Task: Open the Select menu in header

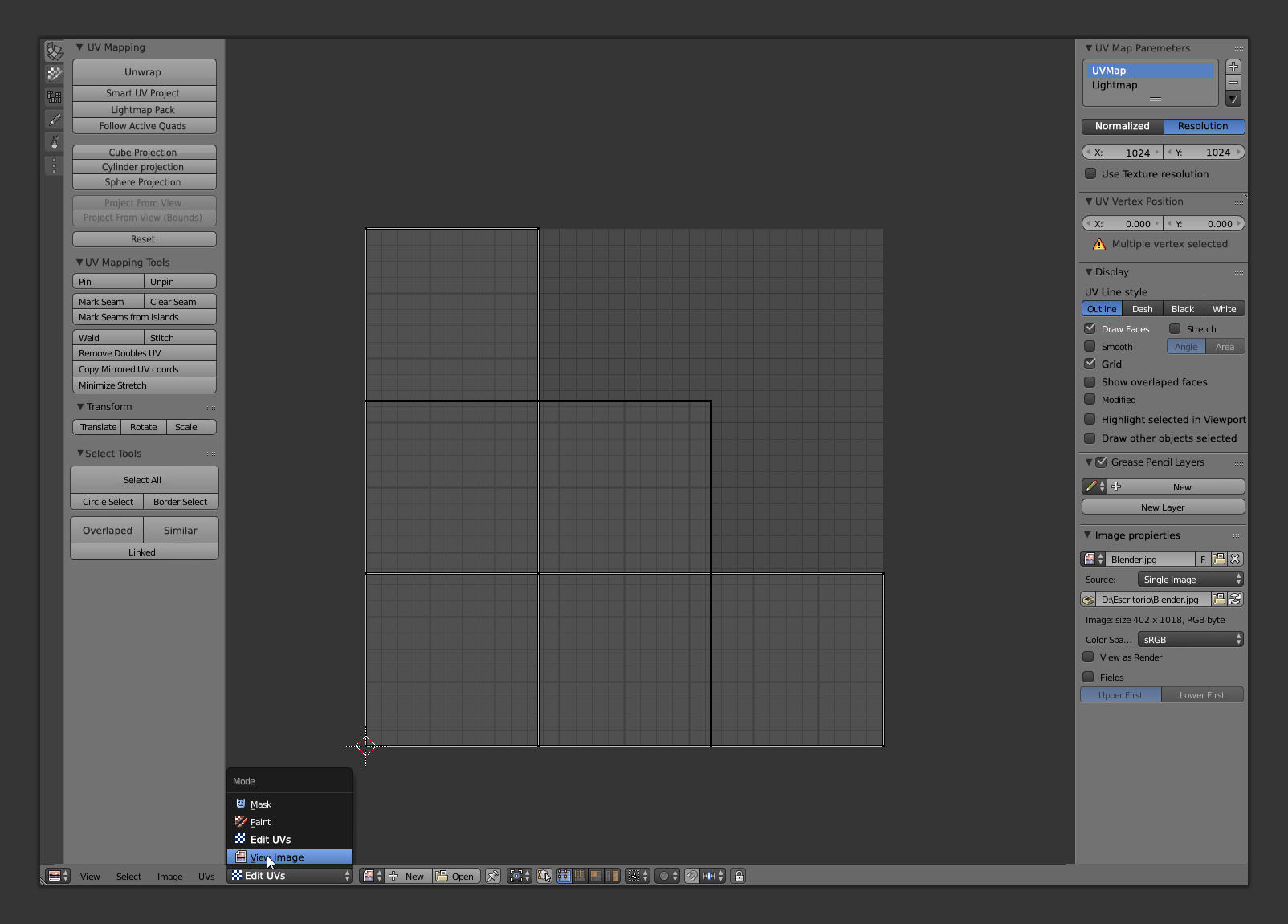Action: [x=128, y=877]
